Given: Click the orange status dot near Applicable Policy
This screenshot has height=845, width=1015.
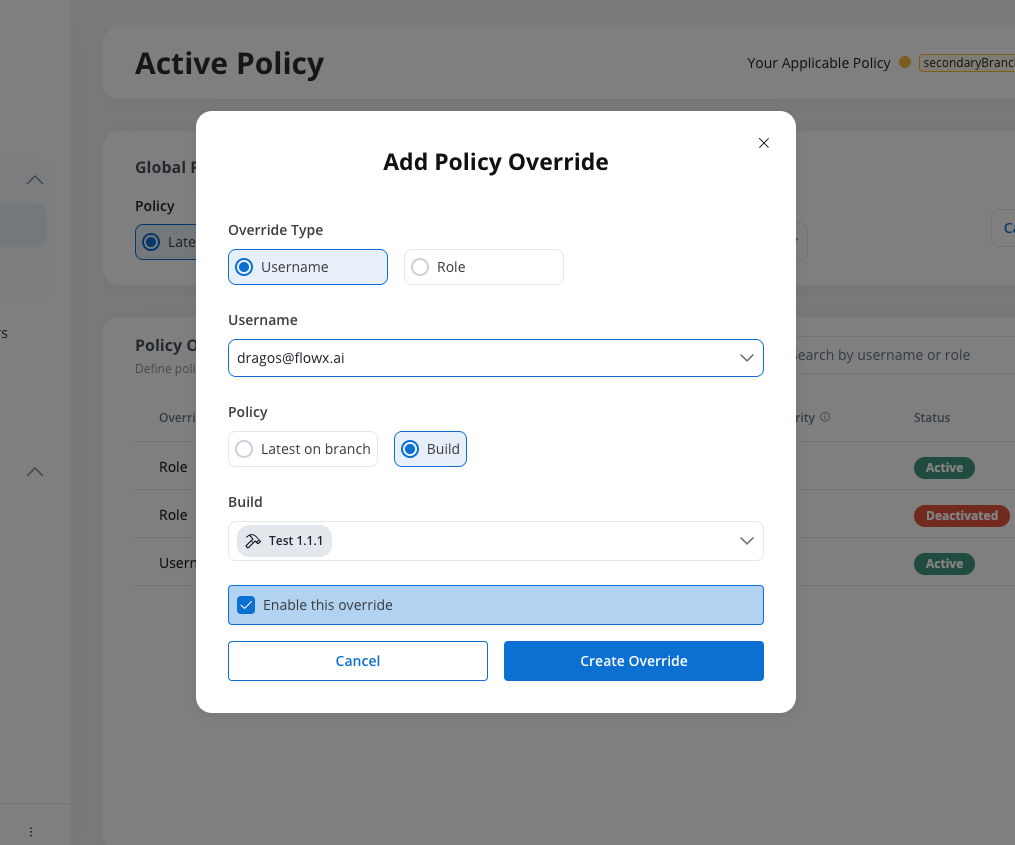Looking at the screenshot, I should coord(905,62).
